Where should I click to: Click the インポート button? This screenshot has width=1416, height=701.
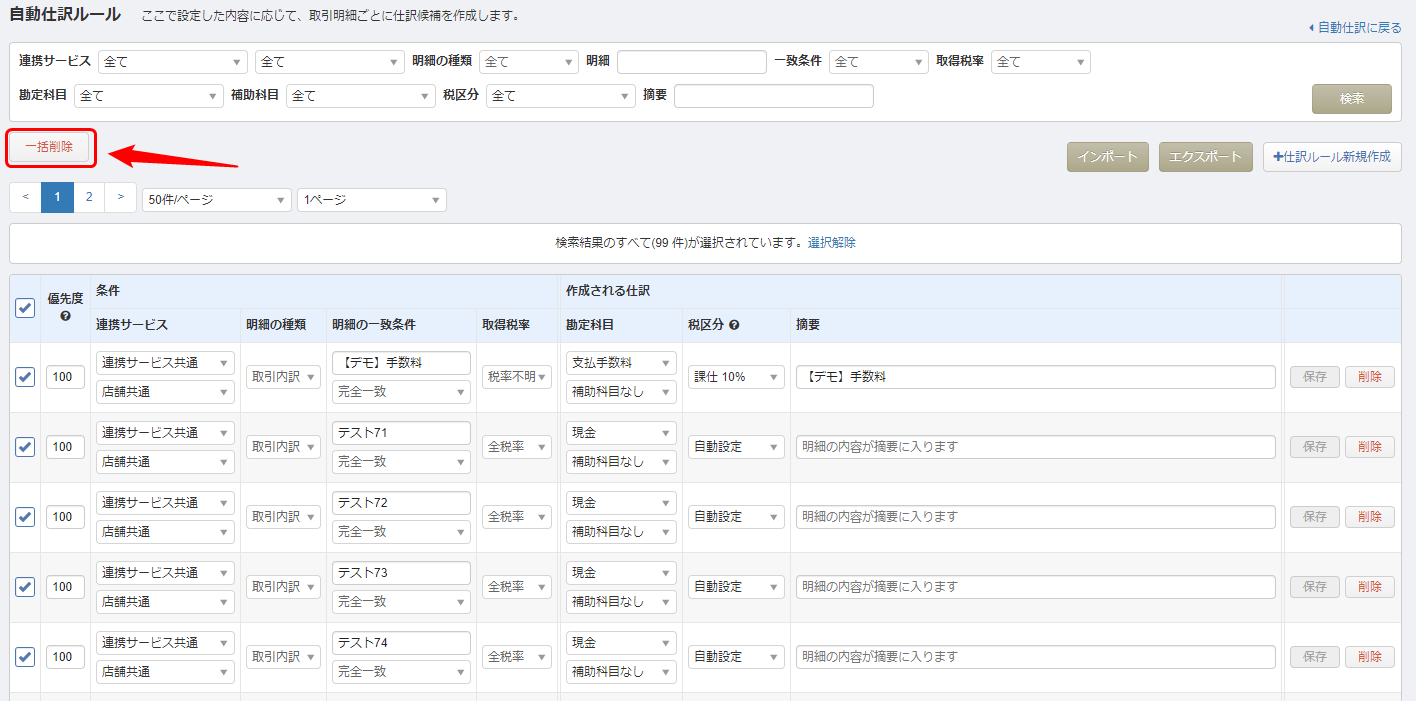[x=1108, y=157]
